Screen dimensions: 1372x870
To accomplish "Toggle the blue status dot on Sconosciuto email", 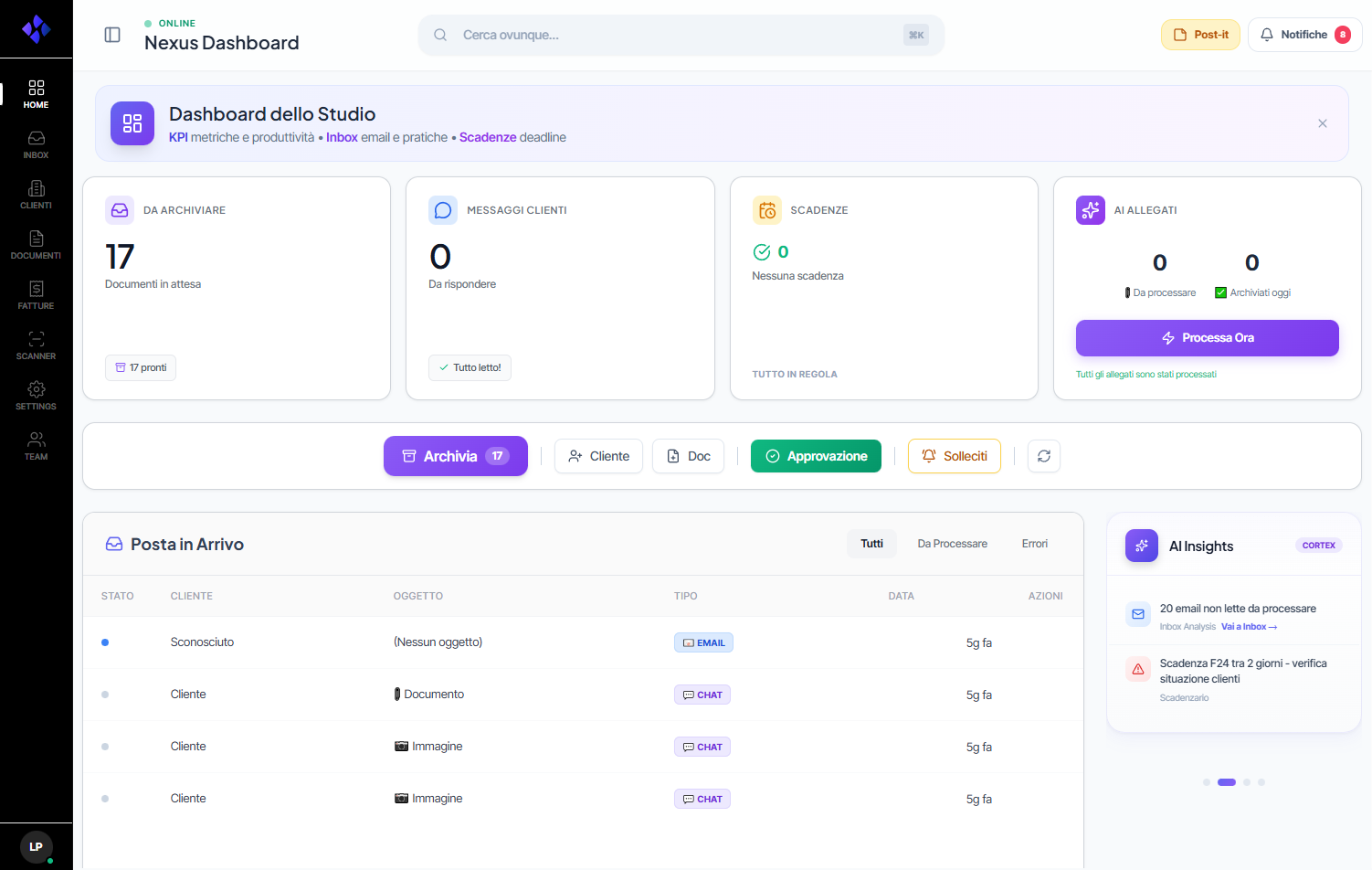I will [x=104, y=642].
